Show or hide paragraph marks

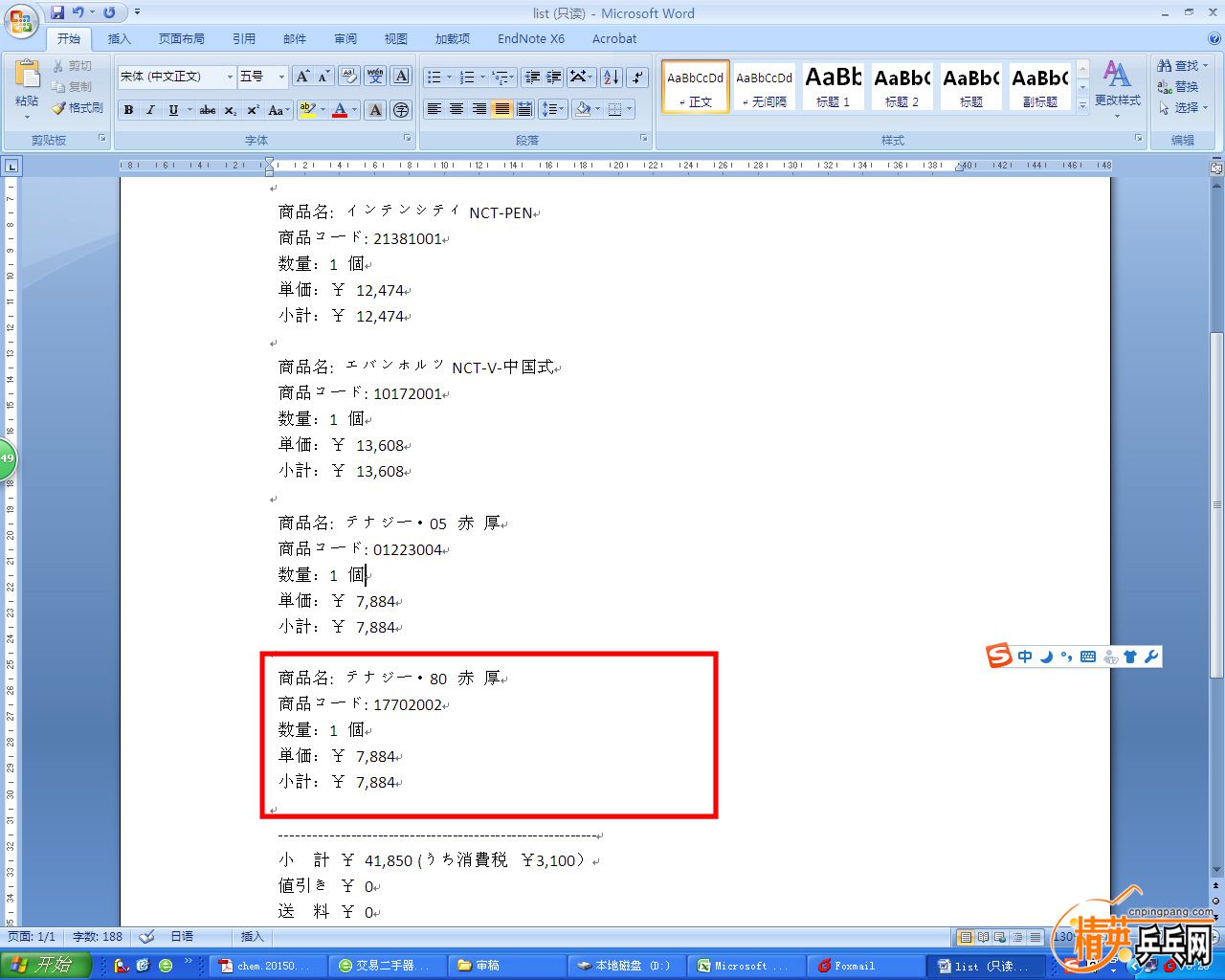click(638, 77)
